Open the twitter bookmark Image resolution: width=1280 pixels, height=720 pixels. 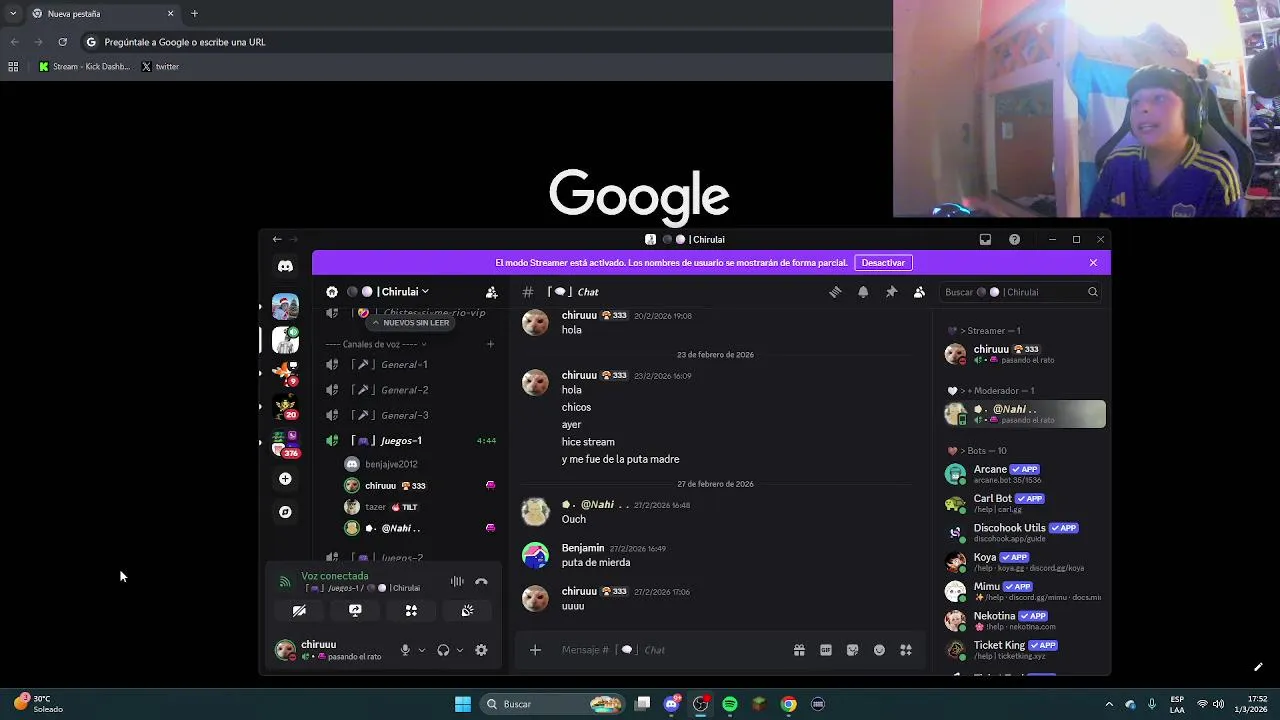coord(160,67)
